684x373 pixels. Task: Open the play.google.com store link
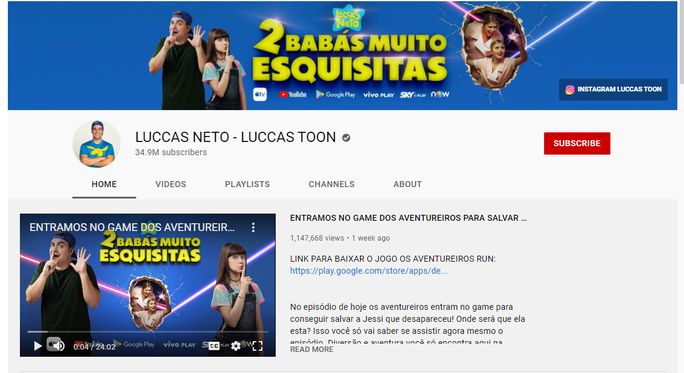point(369,271)
